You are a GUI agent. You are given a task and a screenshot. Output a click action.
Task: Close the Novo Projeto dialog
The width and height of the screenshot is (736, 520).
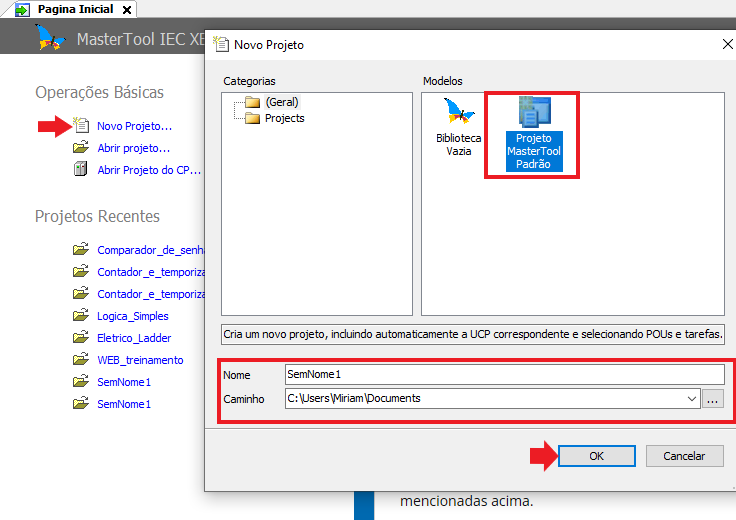(x=725, y=44)
